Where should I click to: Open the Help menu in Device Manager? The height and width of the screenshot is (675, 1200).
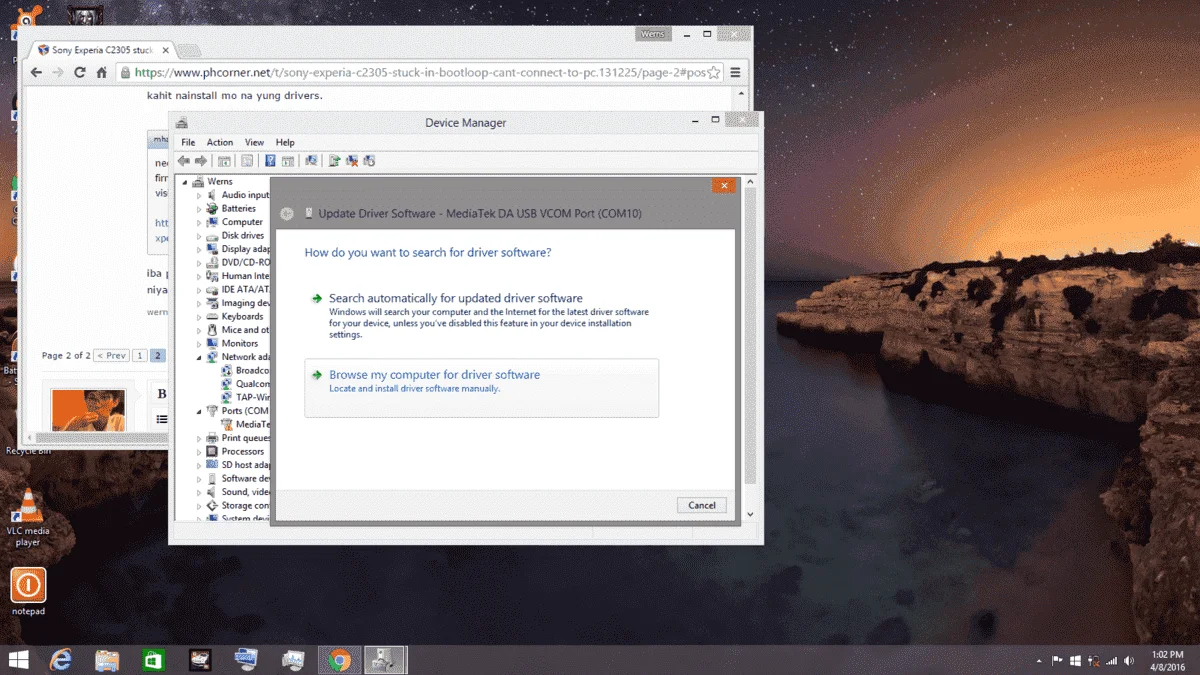click(x=285, y=143)
